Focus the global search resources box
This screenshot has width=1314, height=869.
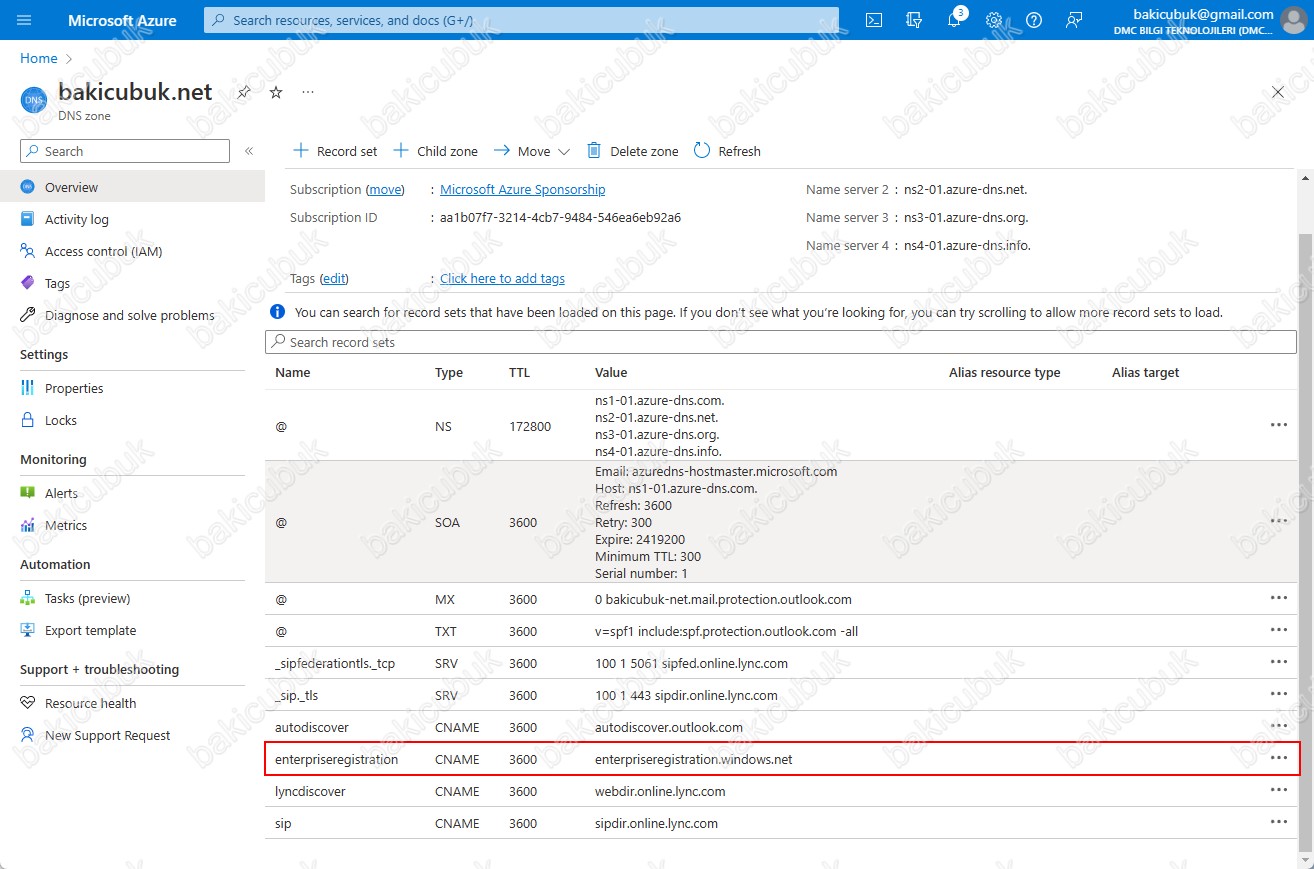(x=521, y=20)
